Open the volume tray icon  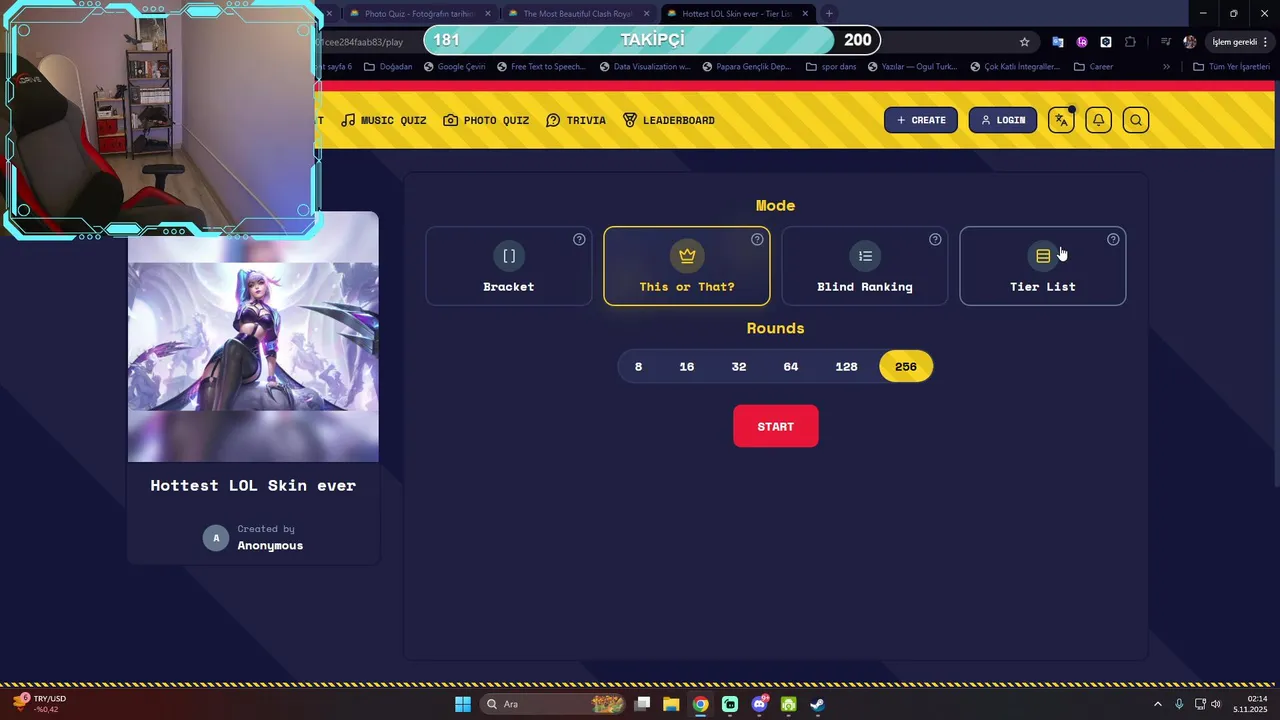click(1216, 704)
